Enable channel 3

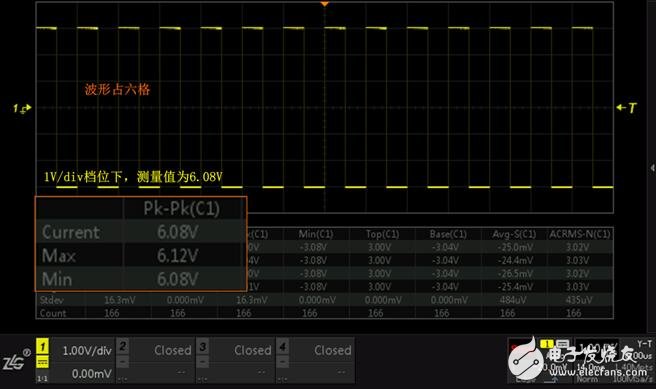[x=202, y=346]
